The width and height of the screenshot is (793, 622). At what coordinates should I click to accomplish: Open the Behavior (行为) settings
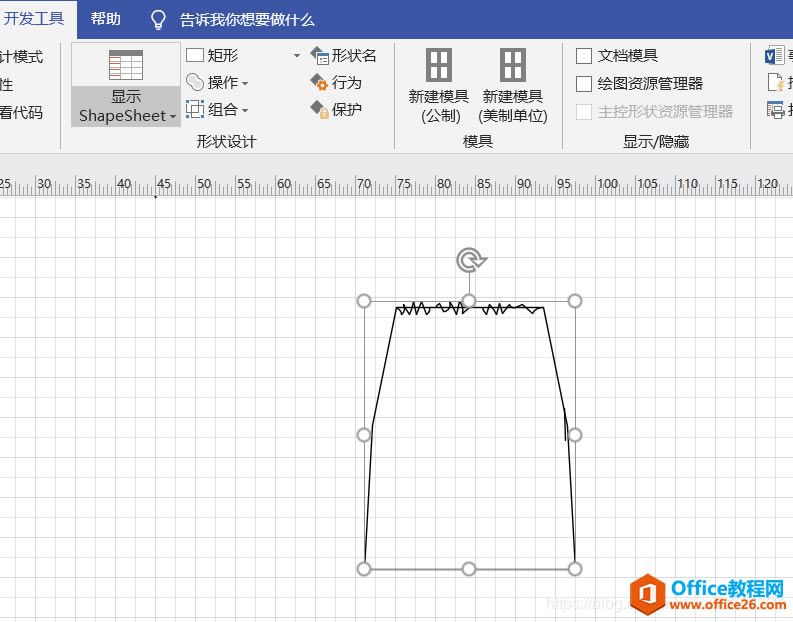tap(336, 82)
